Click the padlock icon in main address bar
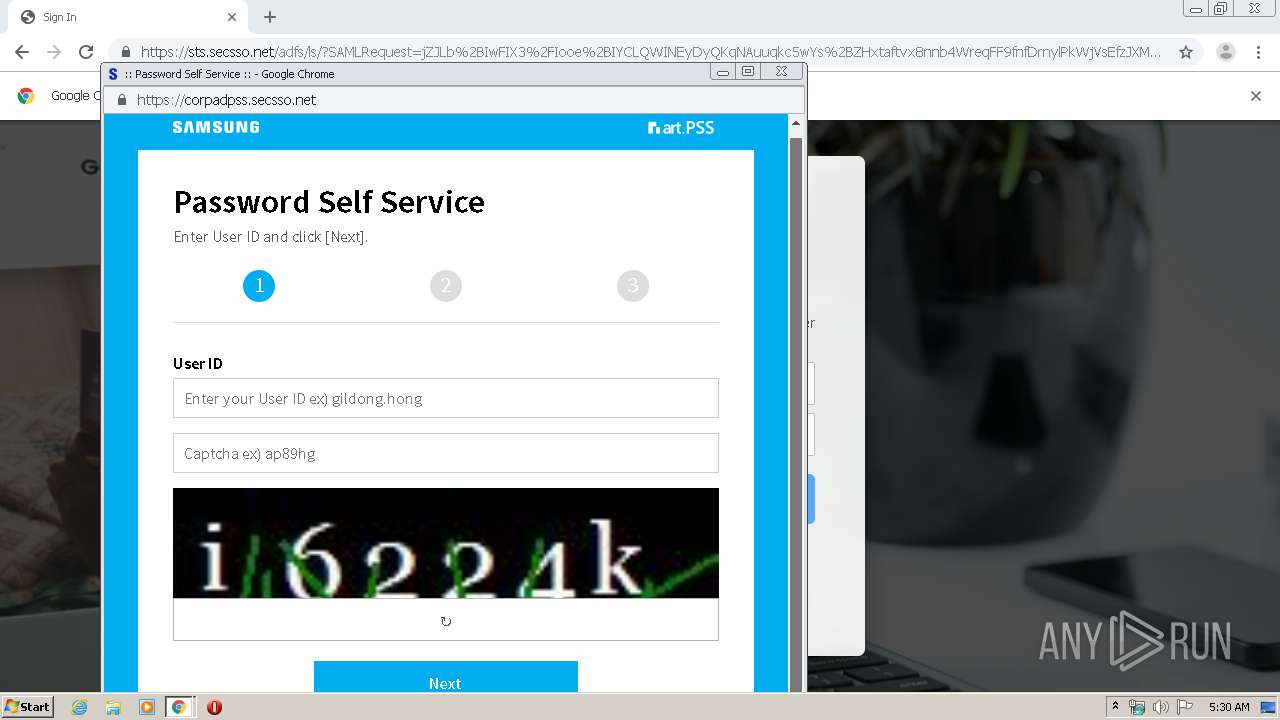 [x=125, y=52]
